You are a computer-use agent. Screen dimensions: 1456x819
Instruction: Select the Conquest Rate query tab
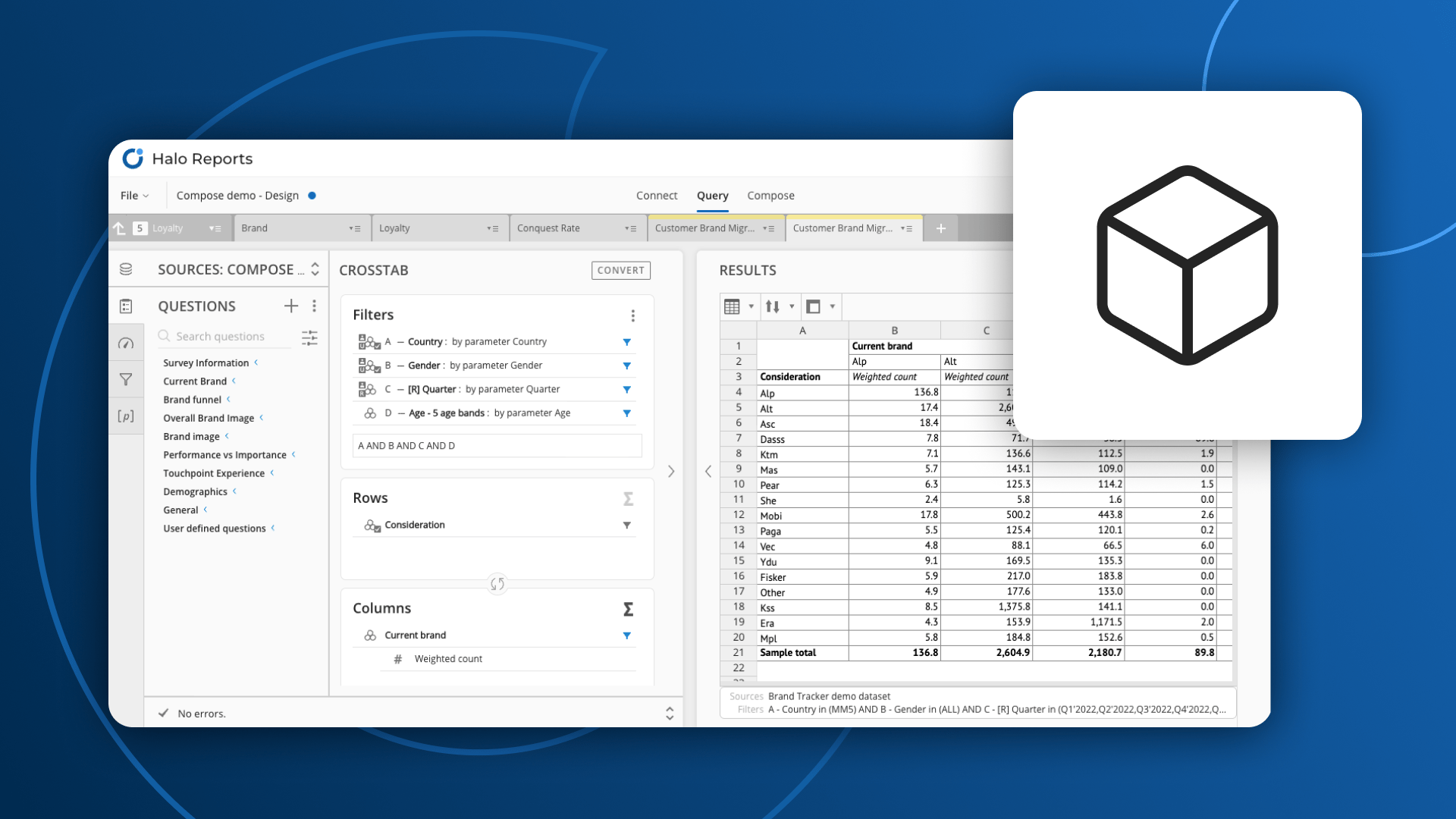click(x=548, y=228)
